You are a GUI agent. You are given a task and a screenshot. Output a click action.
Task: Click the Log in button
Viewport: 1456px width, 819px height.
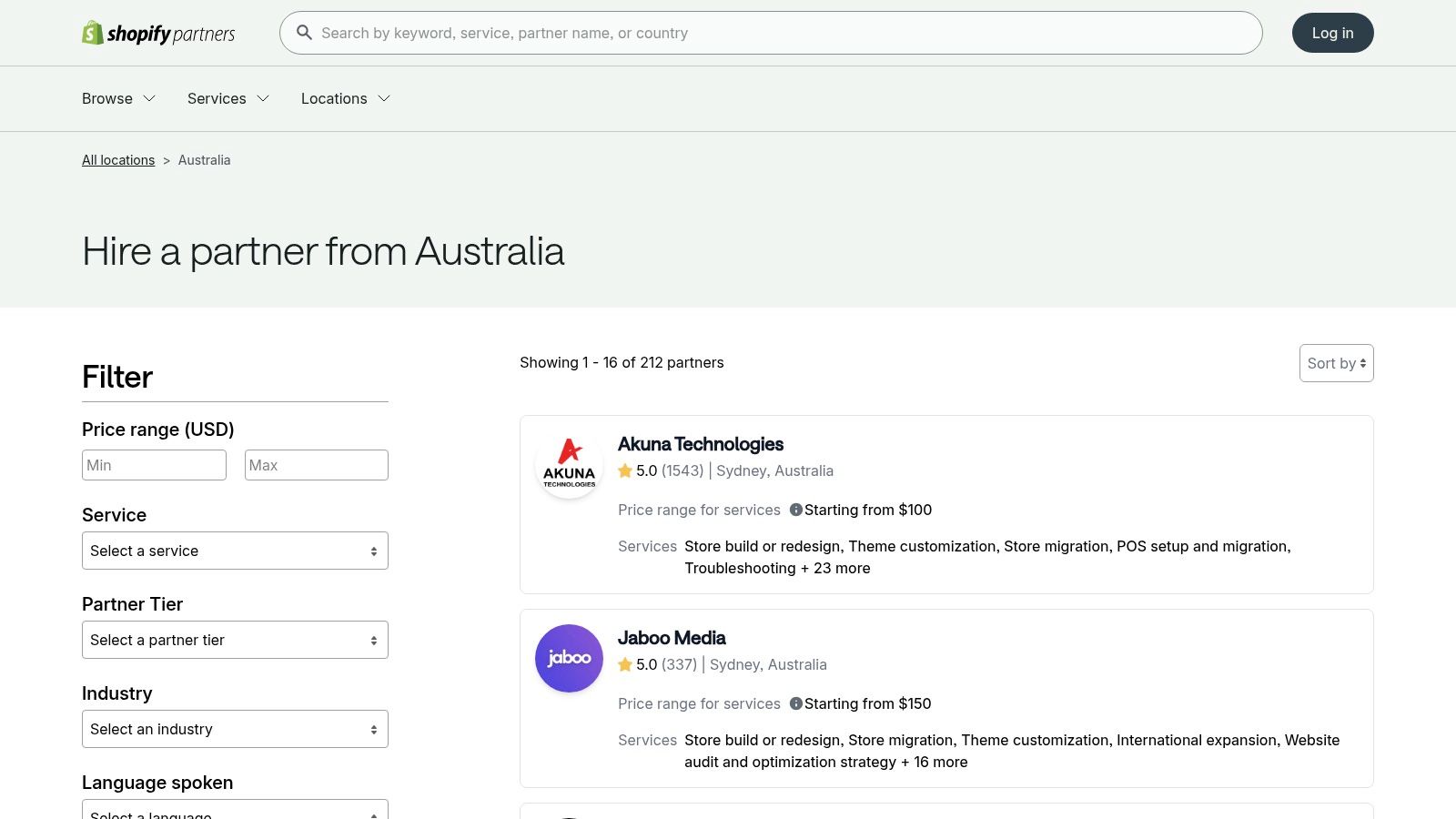pyautogui.click(x=1332, y=33)
